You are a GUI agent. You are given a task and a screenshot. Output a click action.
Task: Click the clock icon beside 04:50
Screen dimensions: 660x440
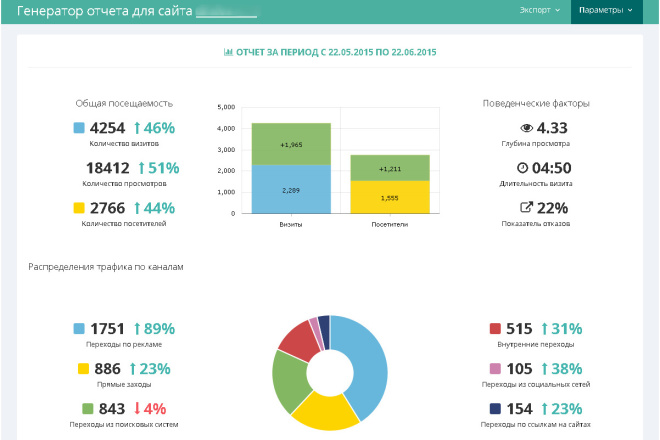[522, 168]
